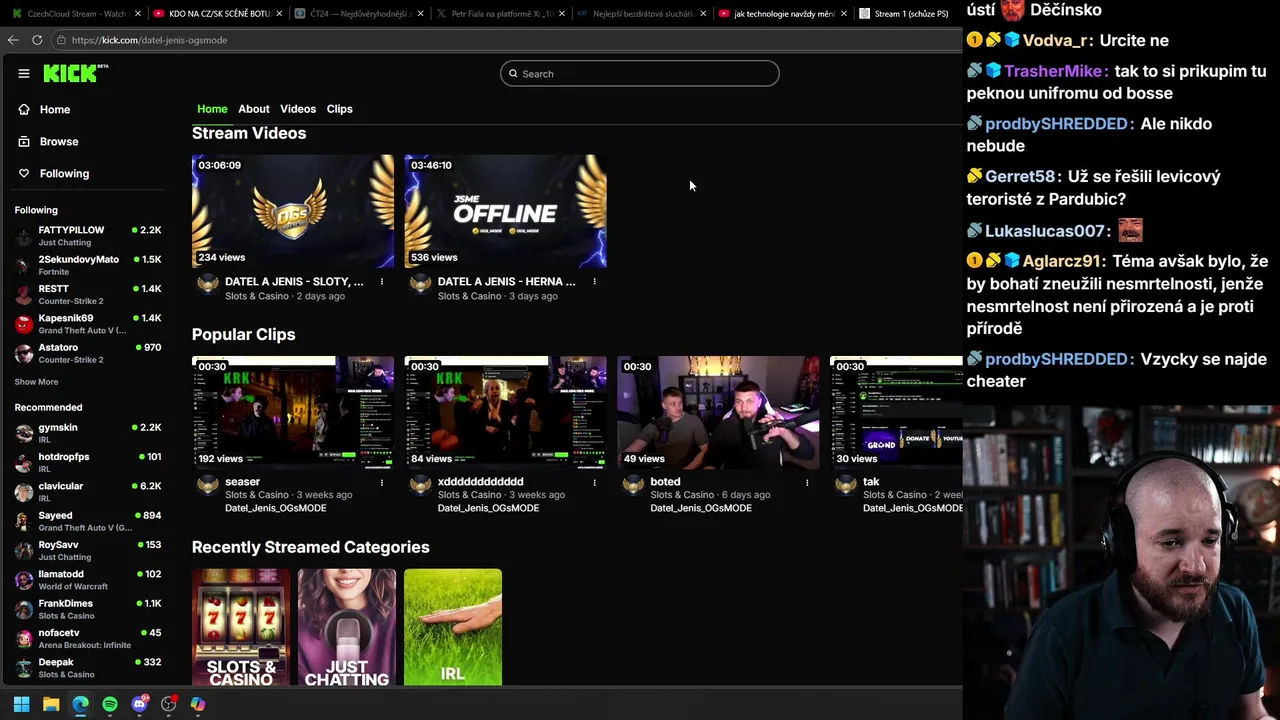Open RoySavv recommended channel
The height and width of the screenshot is (720, 1280).
tap(88, 551)
